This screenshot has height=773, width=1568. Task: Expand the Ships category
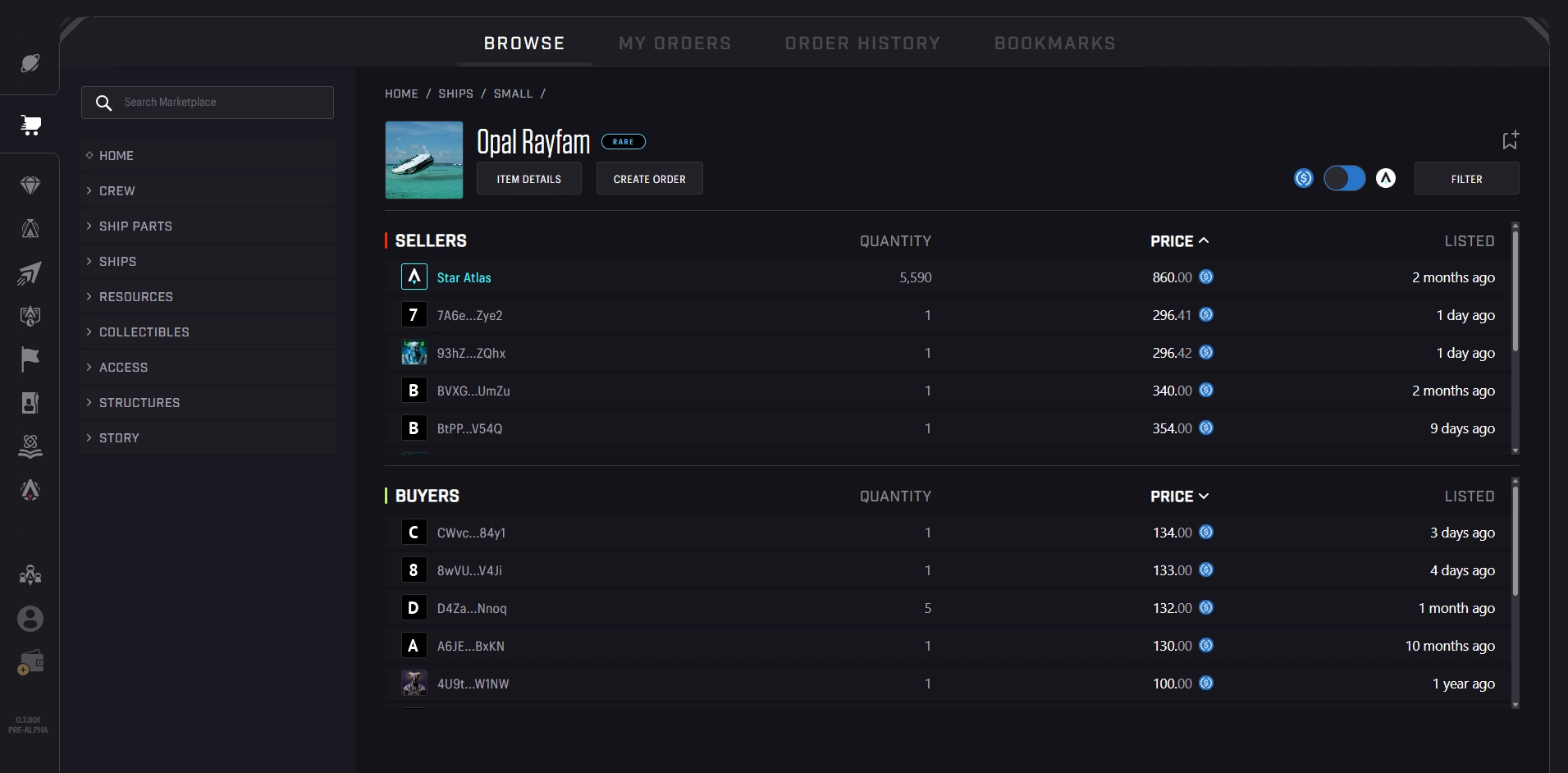coord(208,262)
